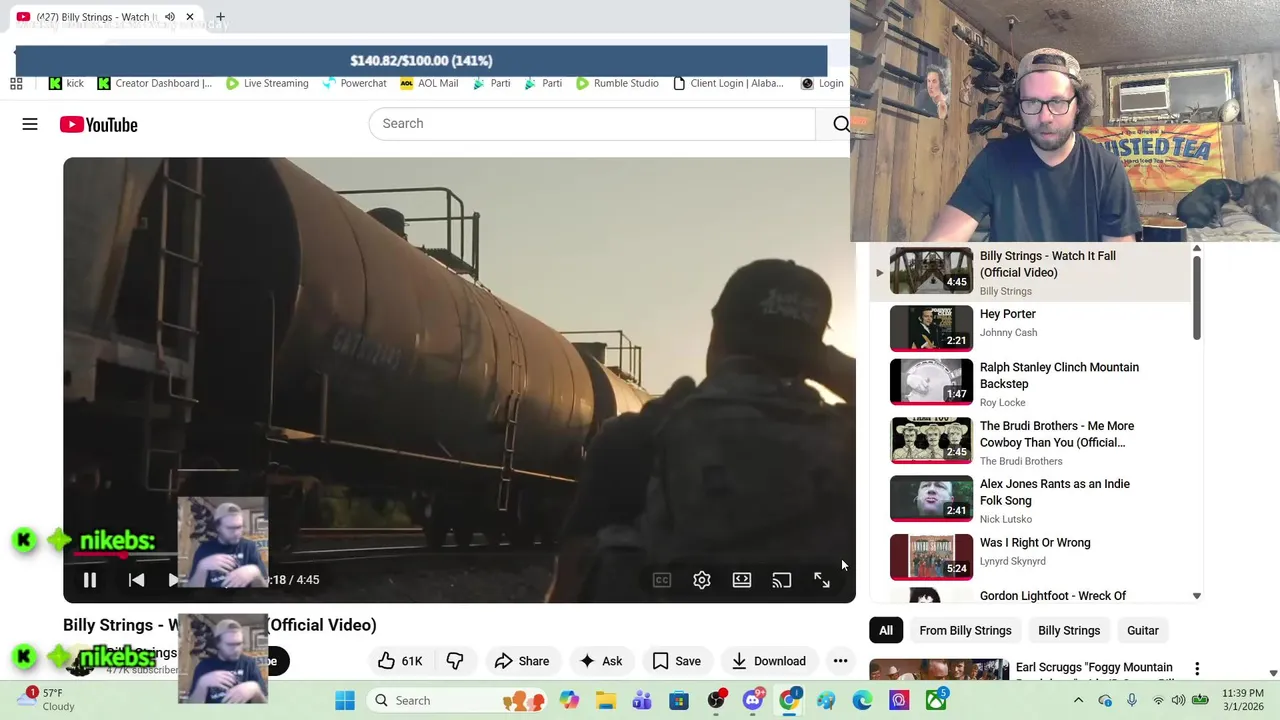Click page scrollbar down arrow

1273,674
